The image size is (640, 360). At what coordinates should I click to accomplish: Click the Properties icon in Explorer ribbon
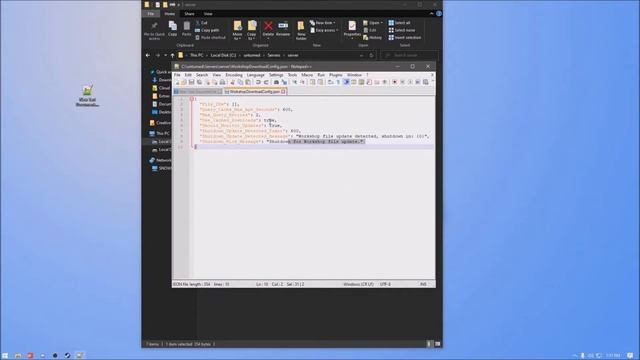(x=352, y=27)
